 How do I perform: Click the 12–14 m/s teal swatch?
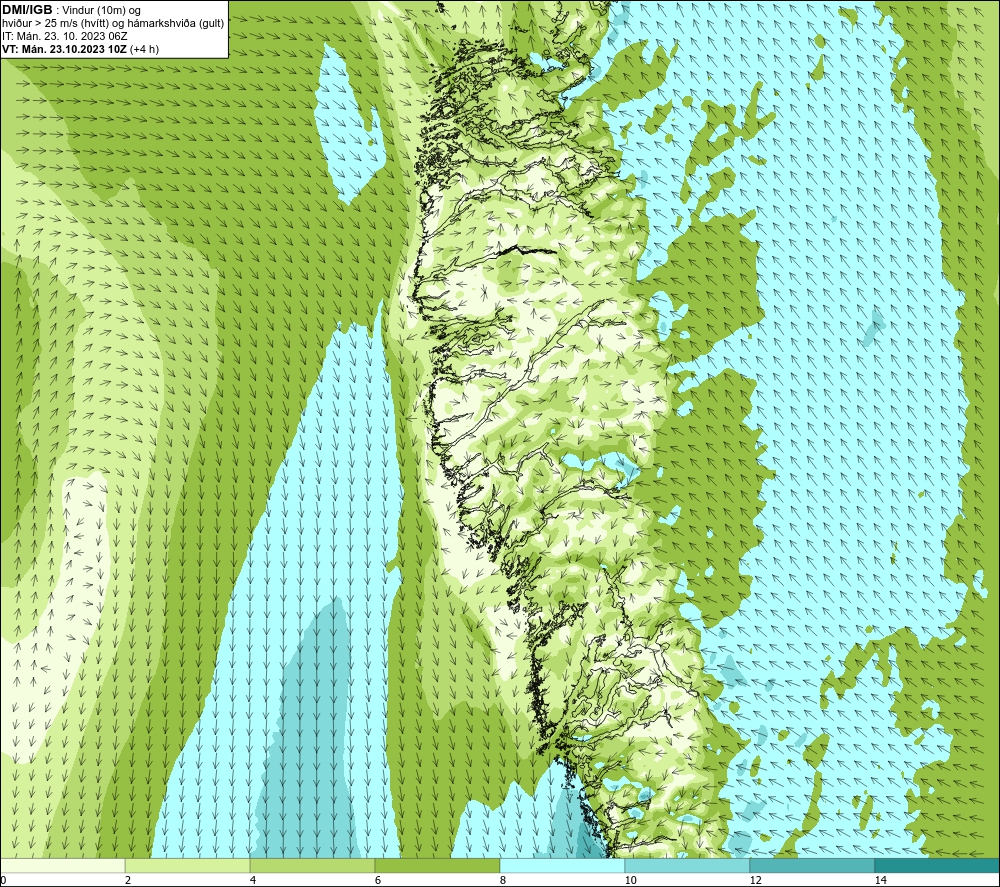[x=812, y=865]
